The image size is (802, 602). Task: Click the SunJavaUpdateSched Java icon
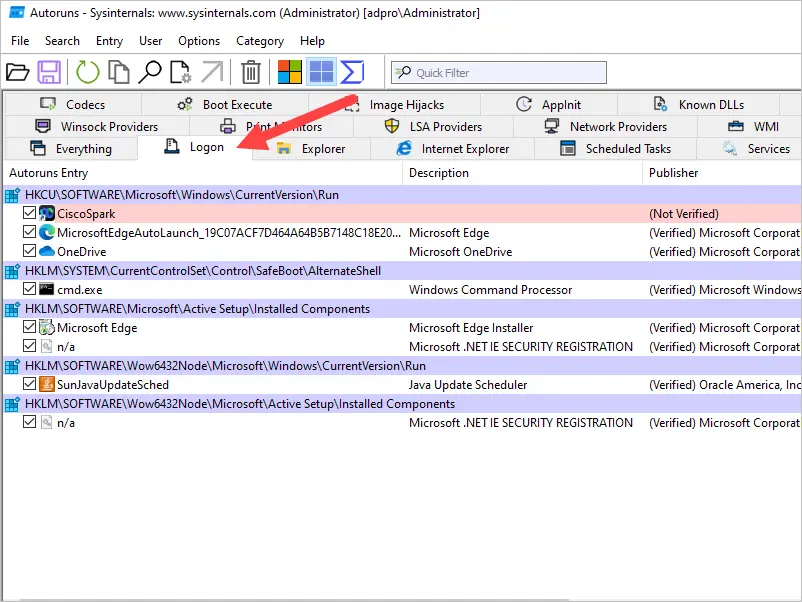point(47,384)
